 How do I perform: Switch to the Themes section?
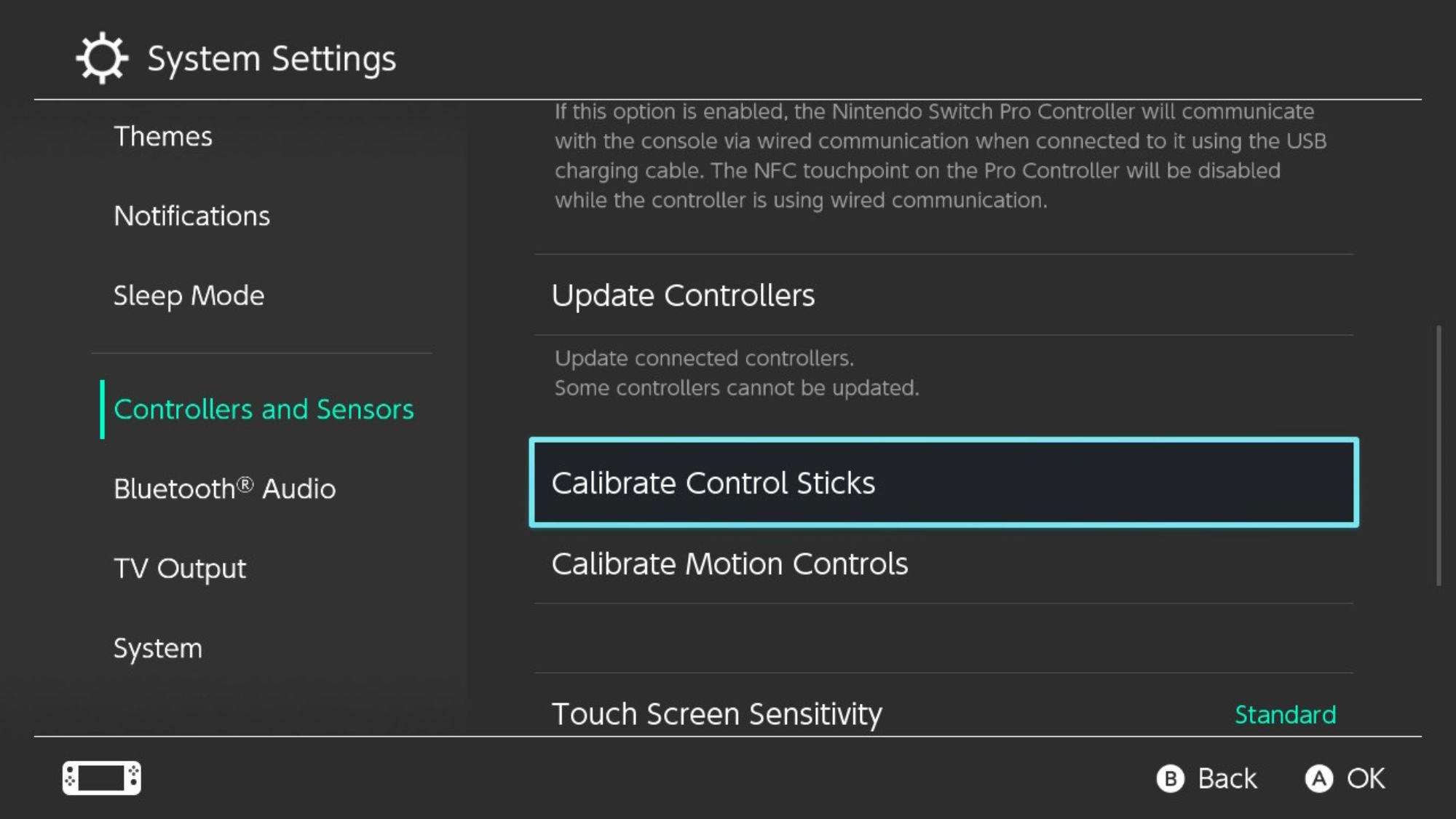(x=163, y=135)
